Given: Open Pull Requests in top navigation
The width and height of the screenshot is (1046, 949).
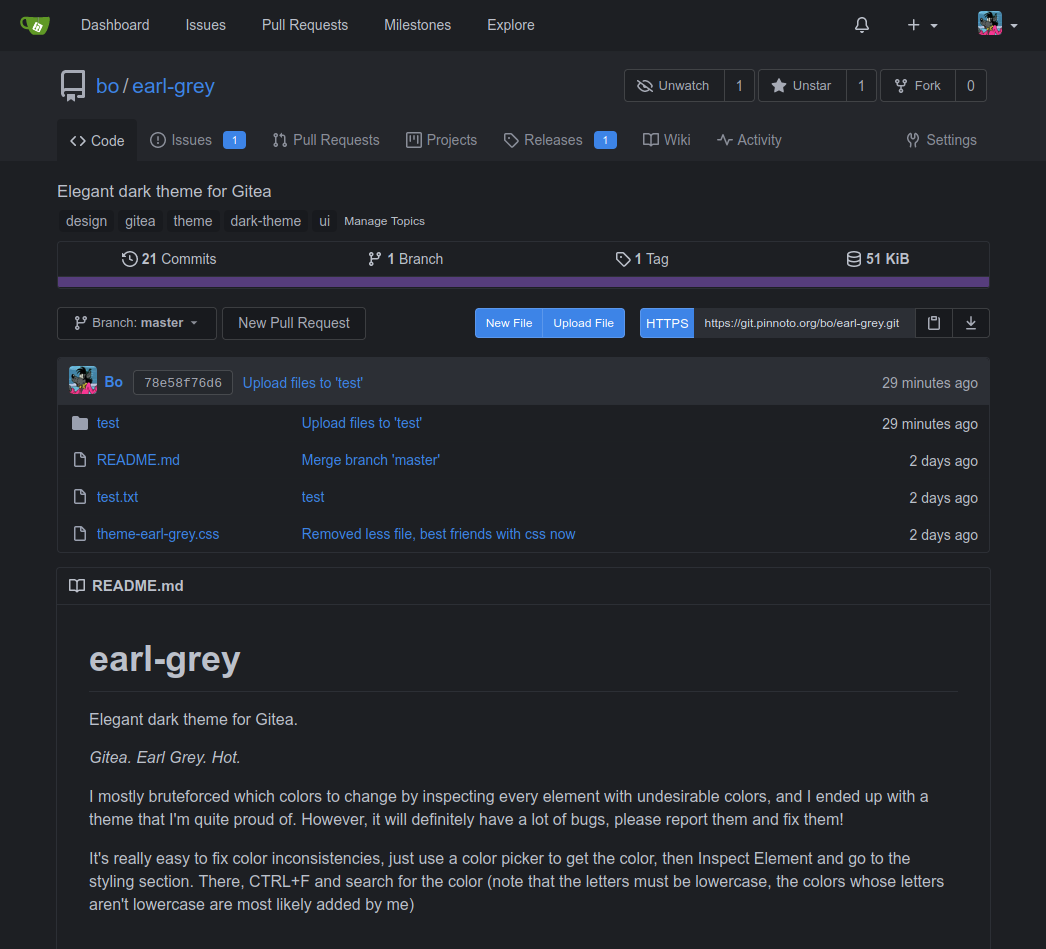Looking at the screenshot, I should 305,25.
